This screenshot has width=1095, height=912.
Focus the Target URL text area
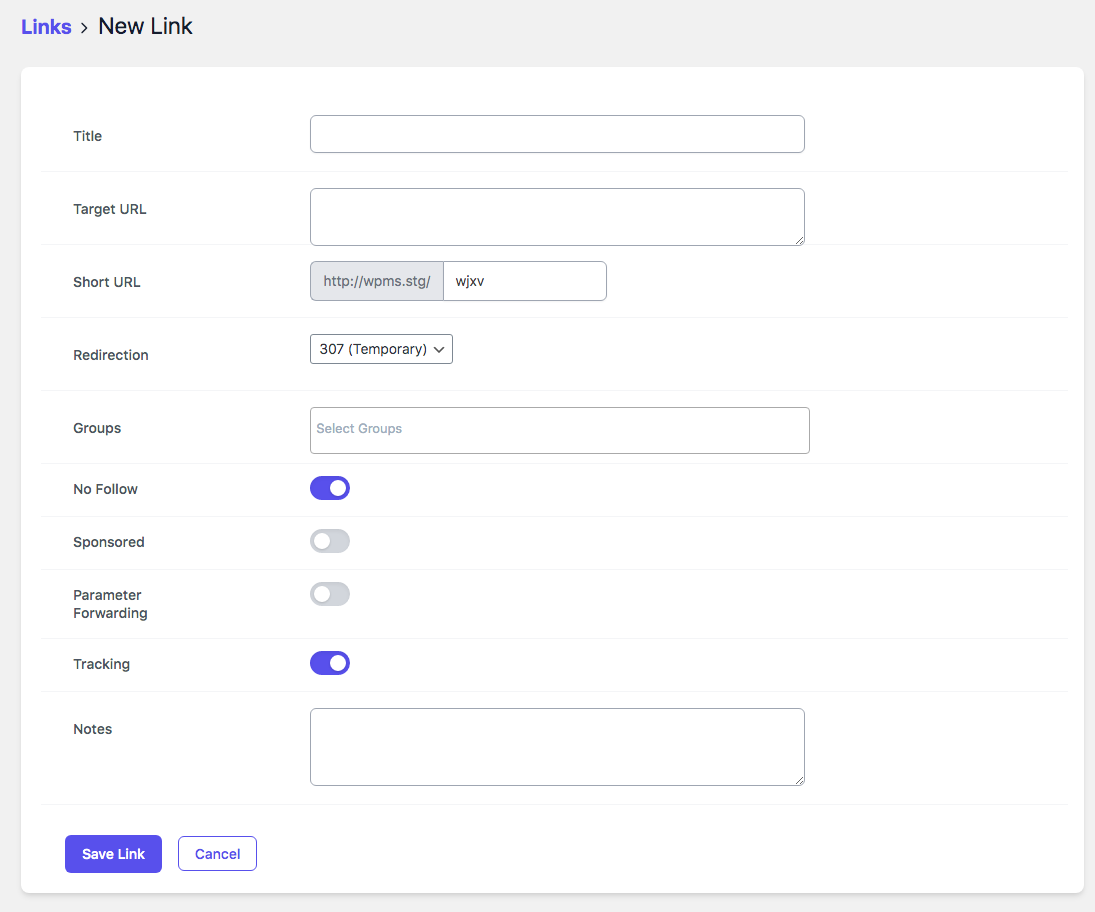click(557, 216)
